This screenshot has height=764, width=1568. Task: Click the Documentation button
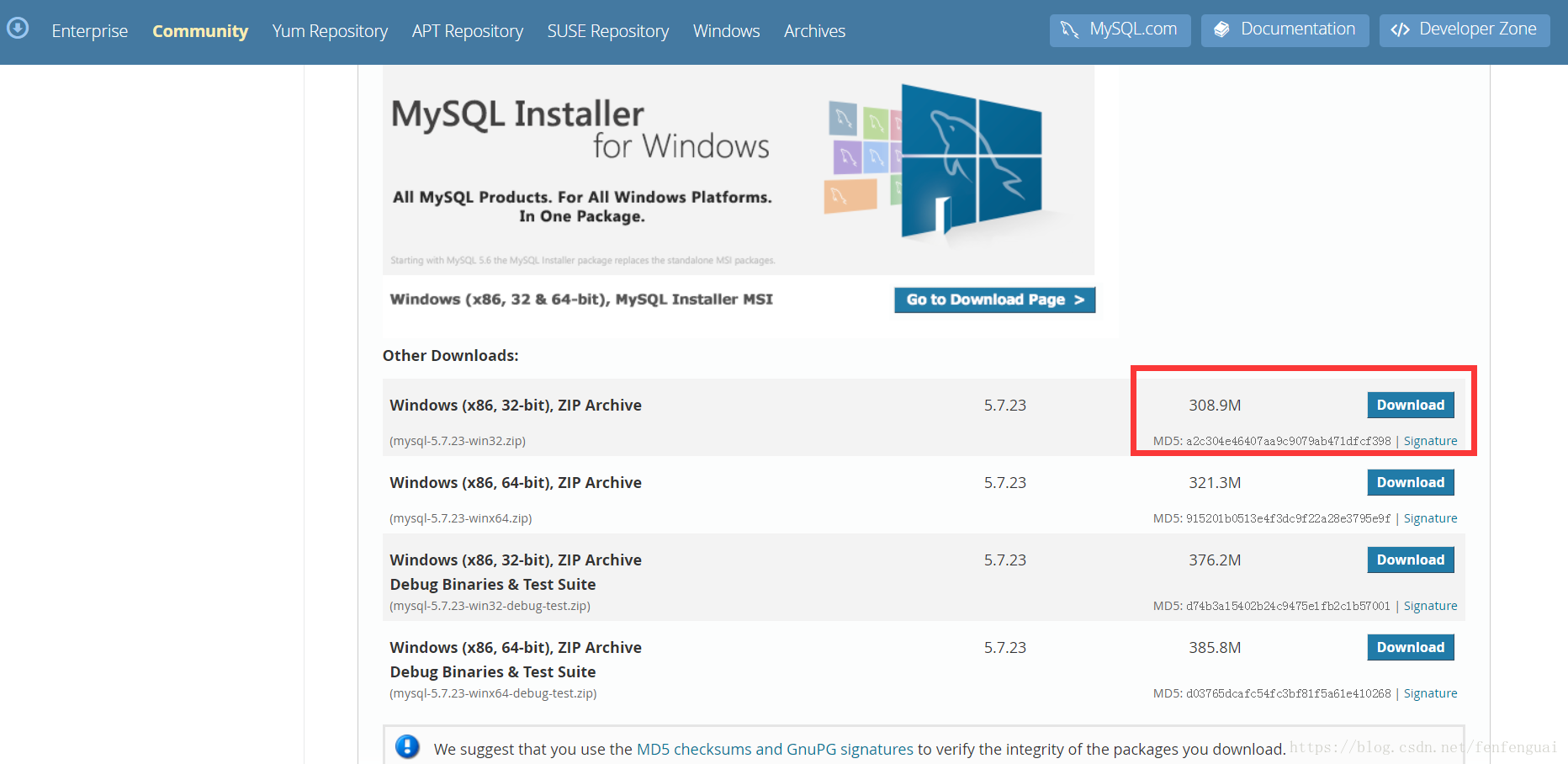coord(1285,30)
